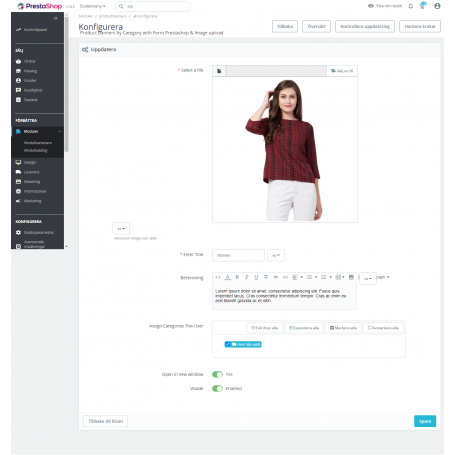Image resolution: width=455 pixels, height=455 pixels.
Task: Click the Expandera alla button
Action: coord(304,328)
